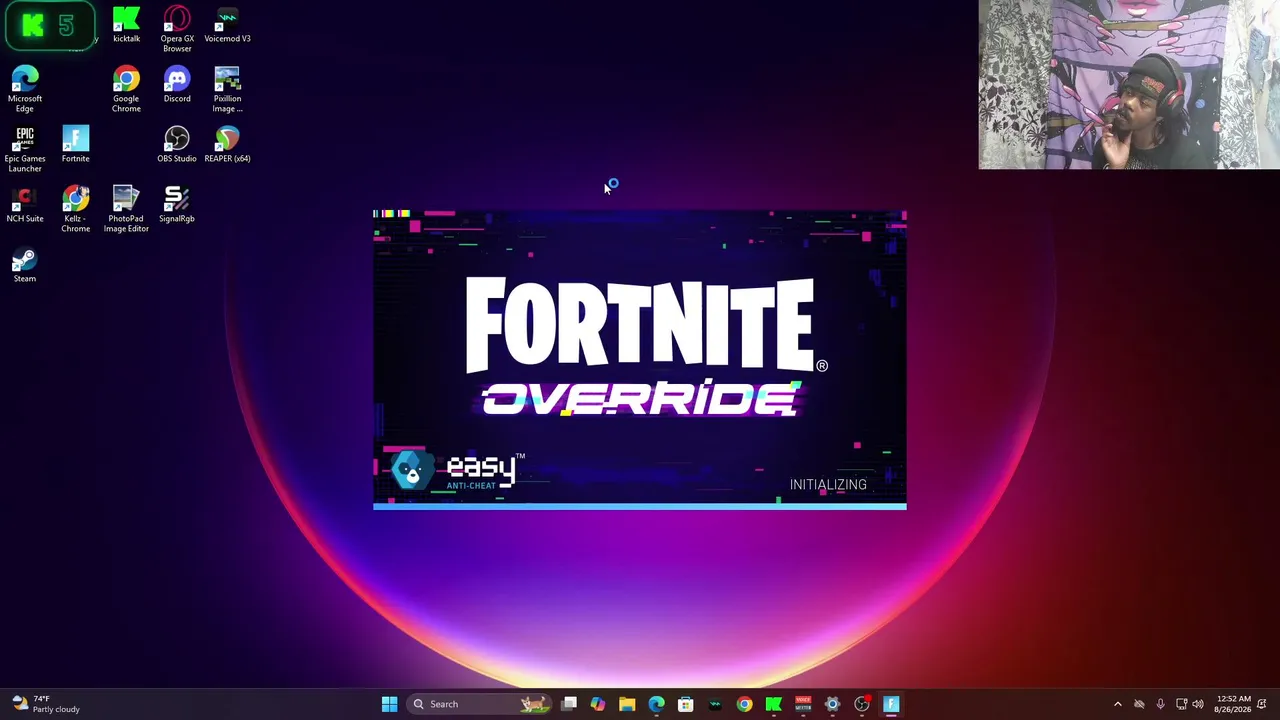Click the taskbar Search box

(x=478, y=704)
